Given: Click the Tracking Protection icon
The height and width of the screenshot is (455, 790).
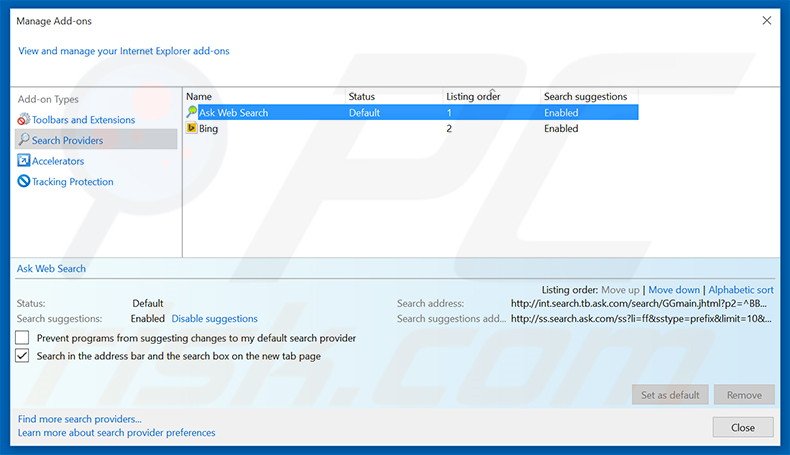Looking at the screenshot, I should (24, 181).
